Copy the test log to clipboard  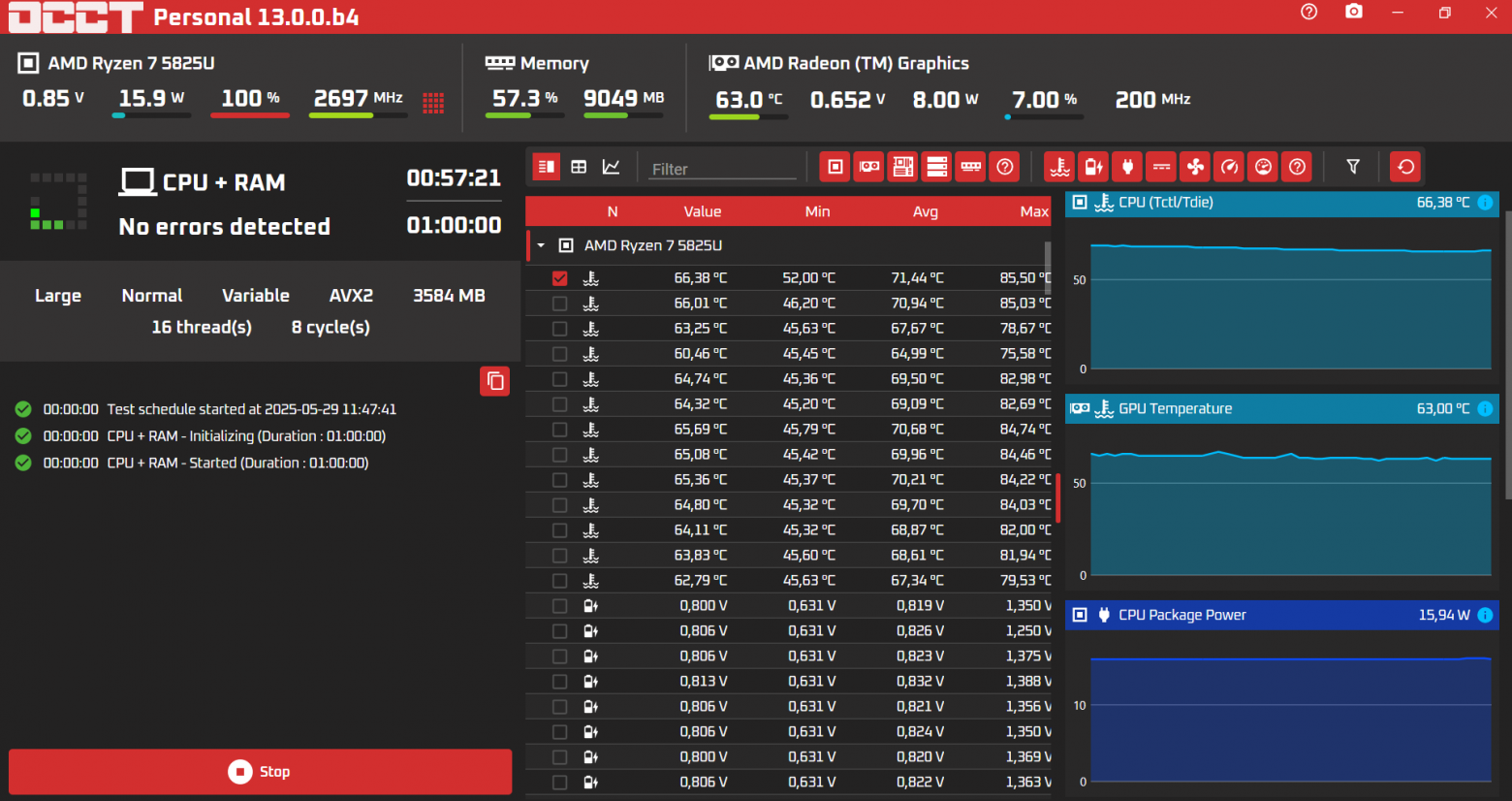click(x=494, y=381)
